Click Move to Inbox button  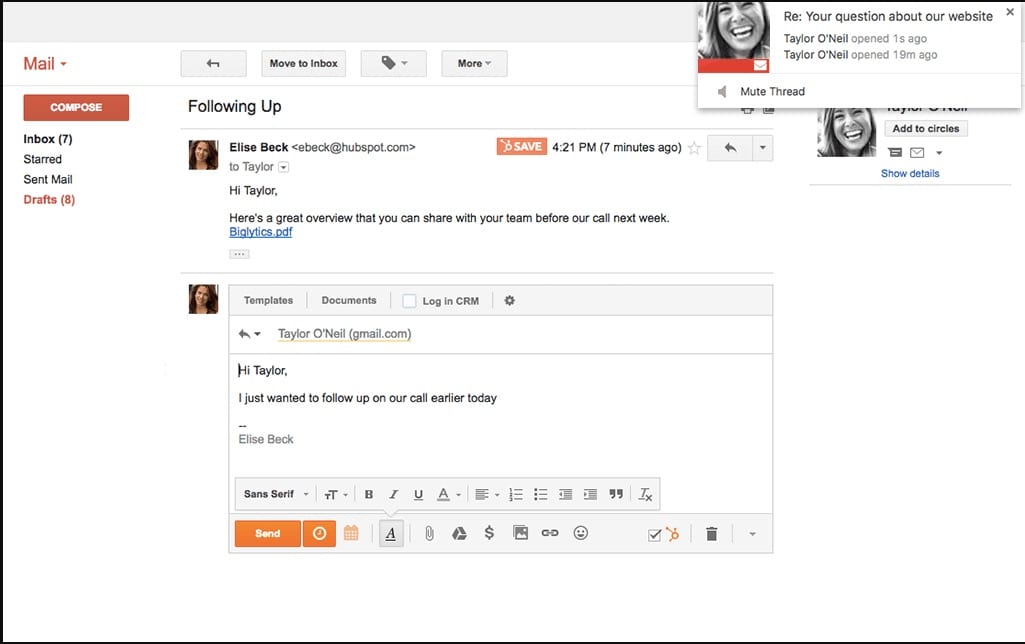(303, 63)
